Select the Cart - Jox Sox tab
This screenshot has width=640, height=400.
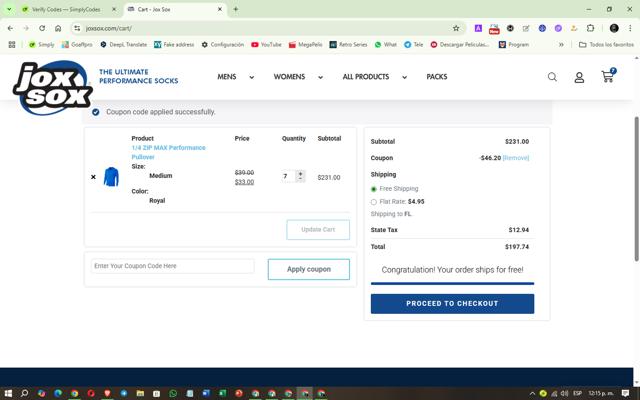point(176,9)
